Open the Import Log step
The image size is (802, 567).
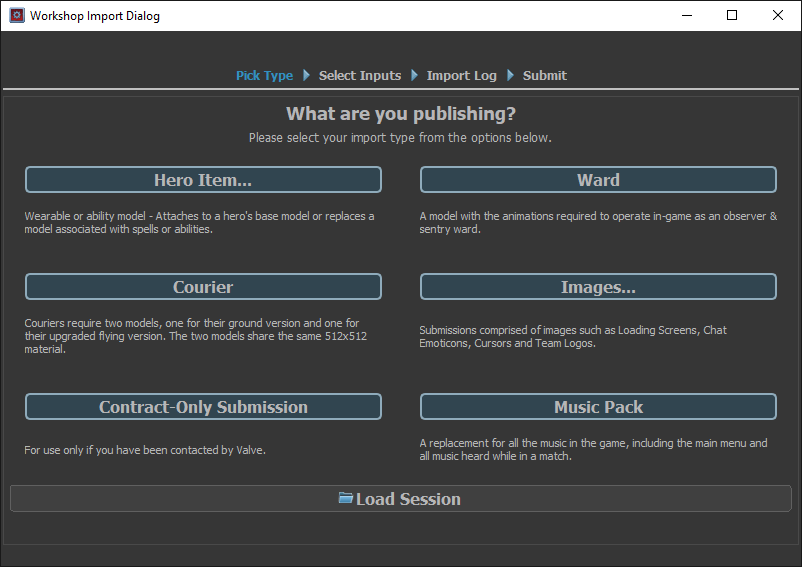click(x=461, y=75)
